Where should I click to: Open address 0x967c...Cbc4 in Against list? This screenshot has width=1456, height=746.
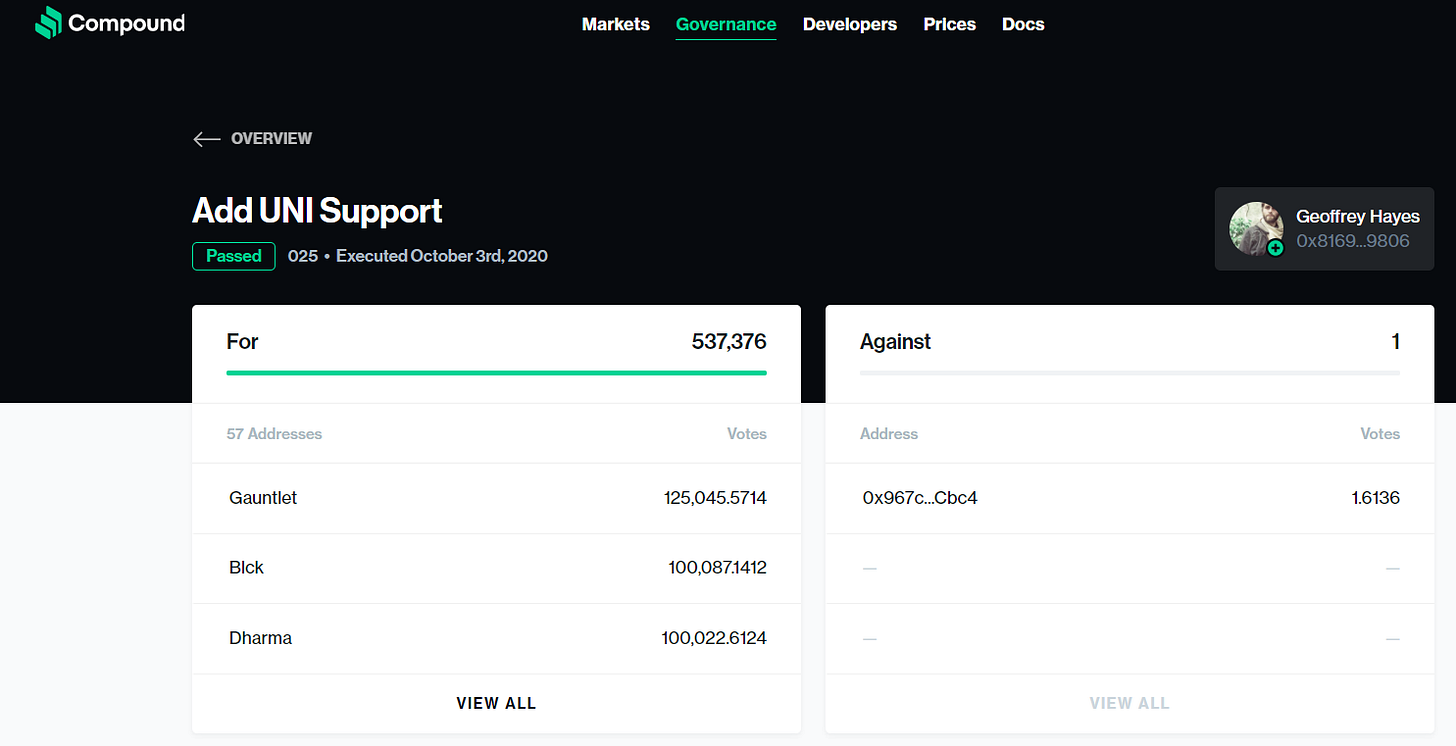point(920,498)
